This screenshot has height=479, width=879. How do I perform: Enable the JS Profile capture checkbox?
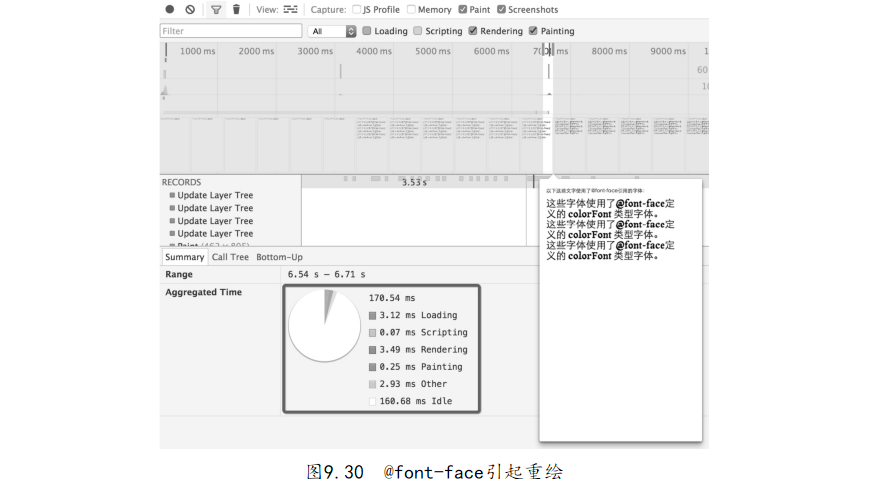356,10
